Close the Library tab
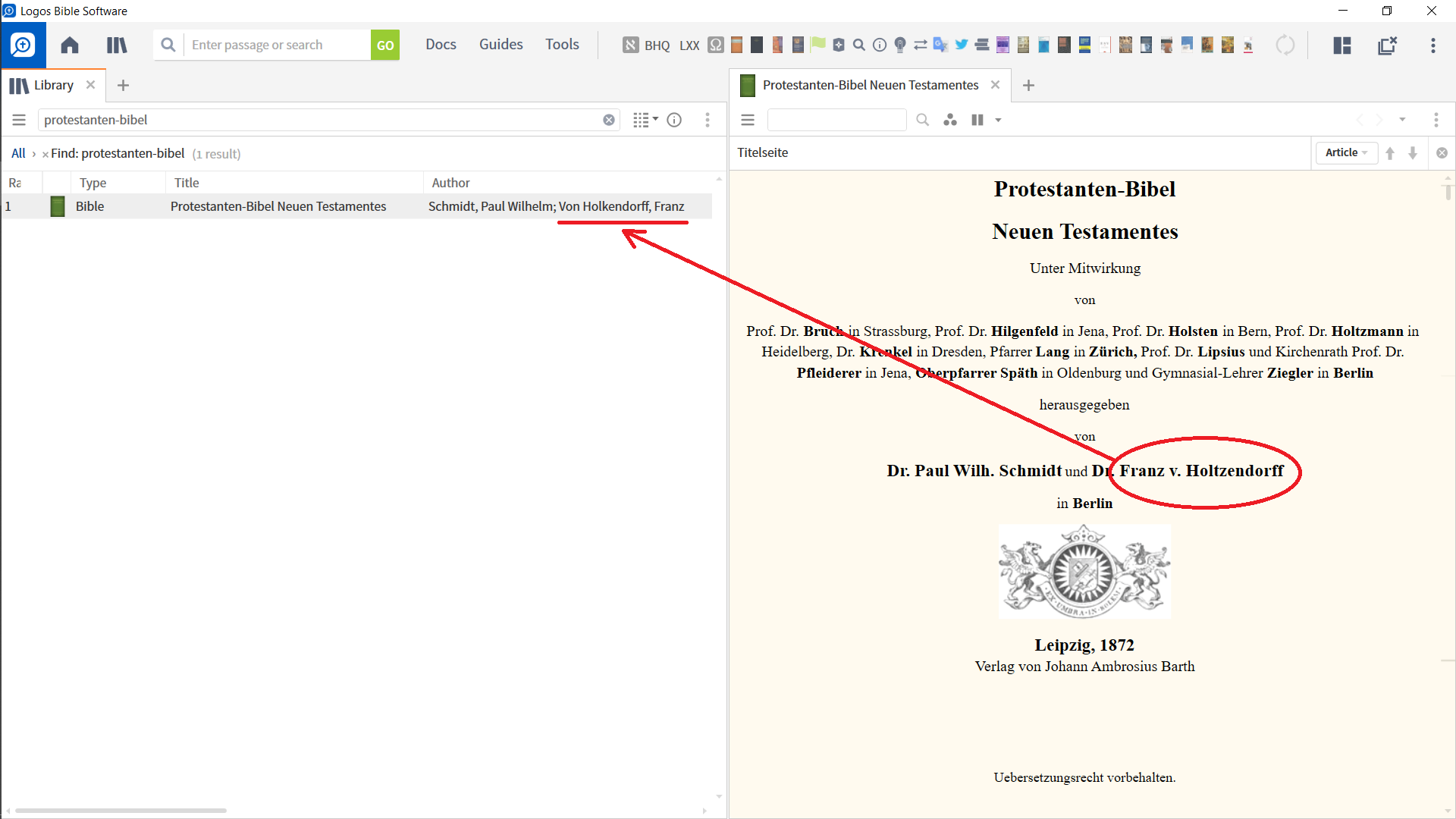 [90, 85]
